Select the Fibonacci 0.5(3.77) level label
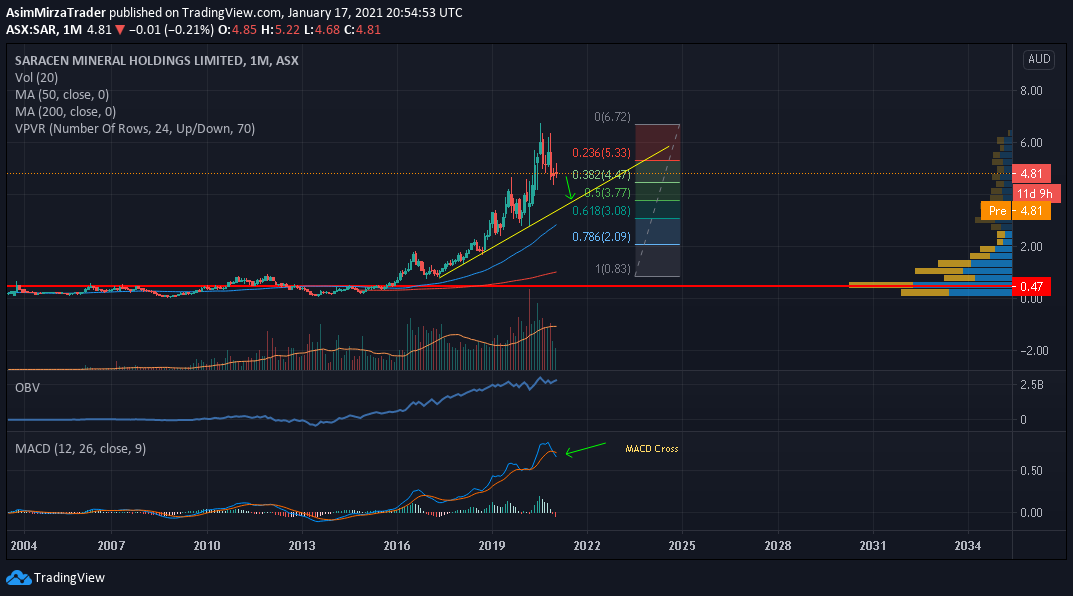The height and width of the screenshot is (596, 1073). [x=607, y=193]
